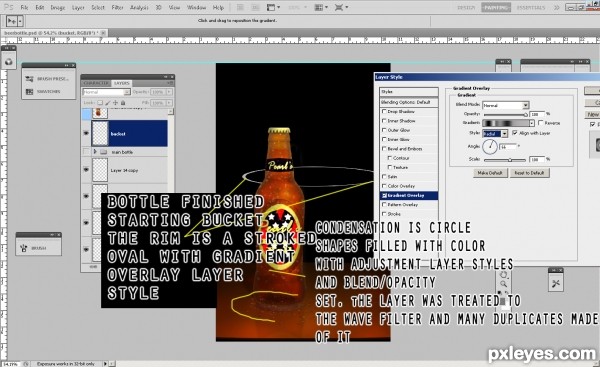Hide the bucket layer
Viewport: 600px width, 367px height.
point(86,133)
